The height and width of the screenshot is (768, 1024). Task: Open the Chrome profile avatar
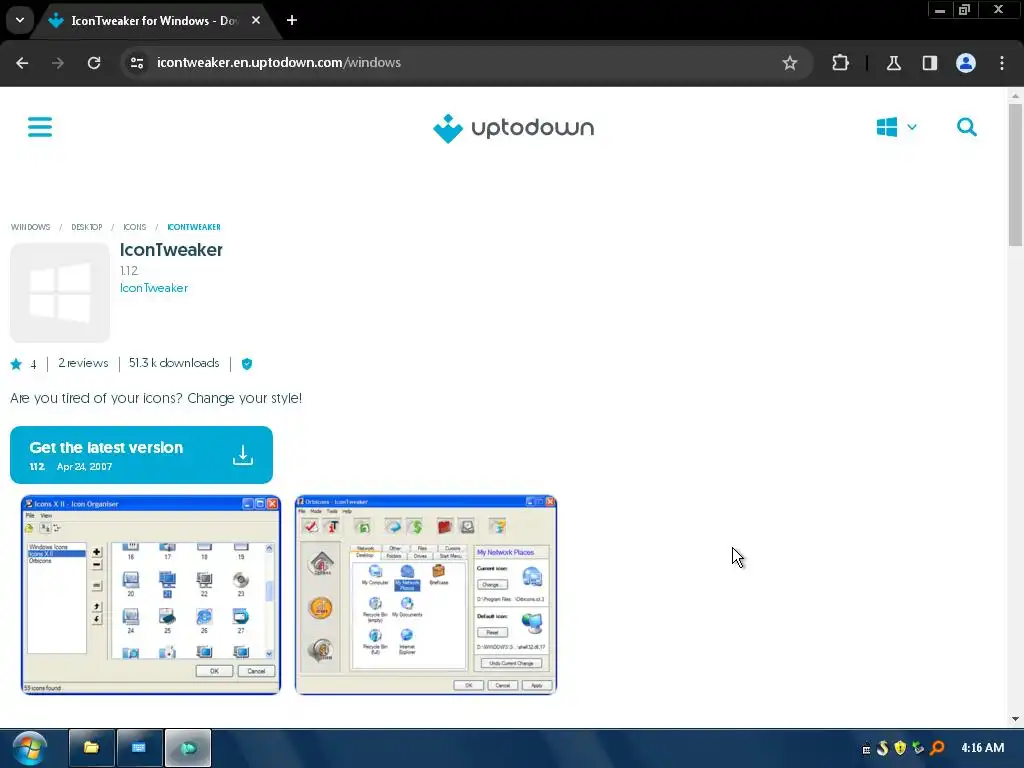(x=966, y=63)
